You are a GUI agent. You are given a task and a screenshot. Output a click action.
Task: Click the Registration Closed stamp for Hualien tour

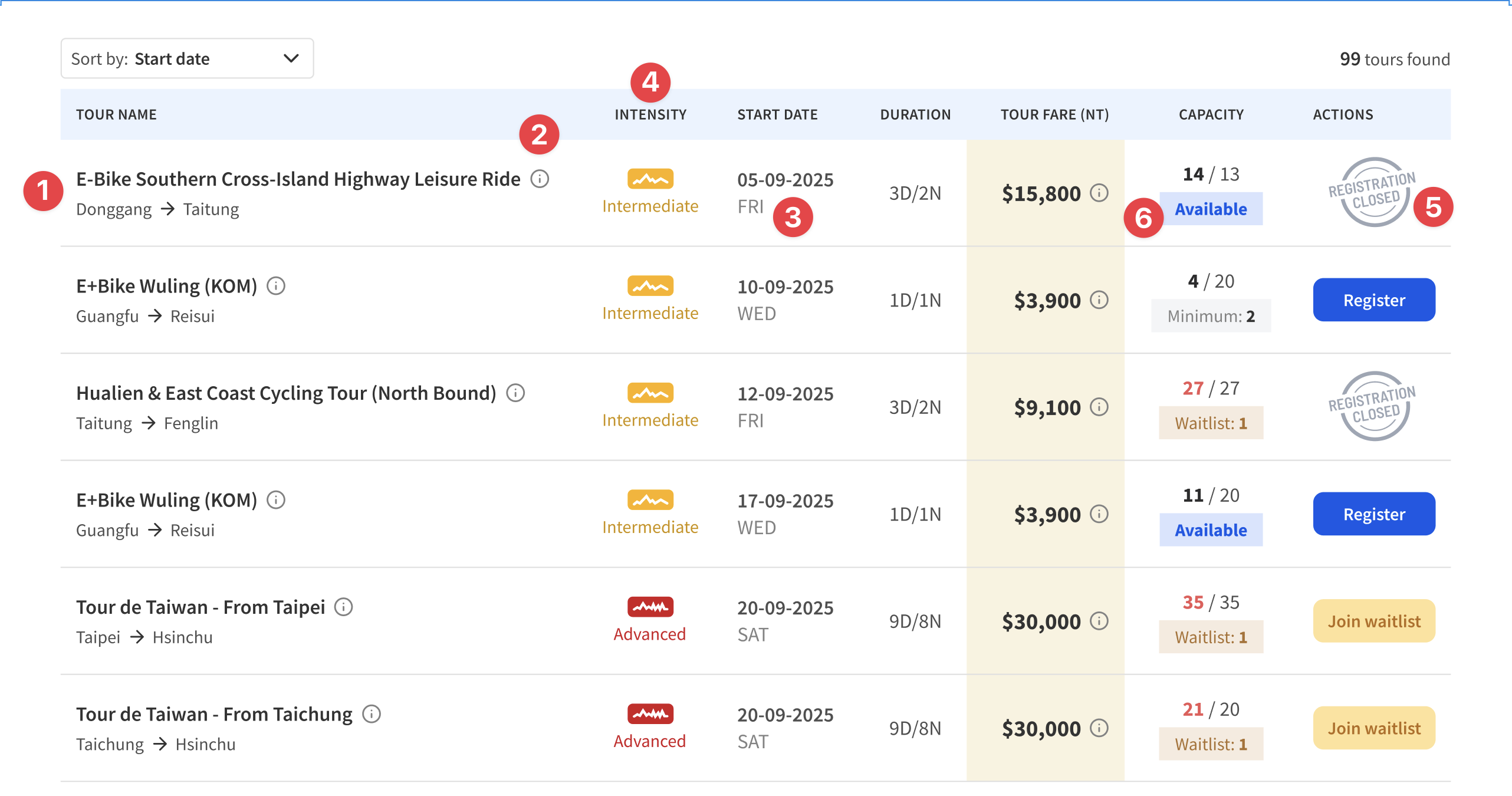(1373, 406)
